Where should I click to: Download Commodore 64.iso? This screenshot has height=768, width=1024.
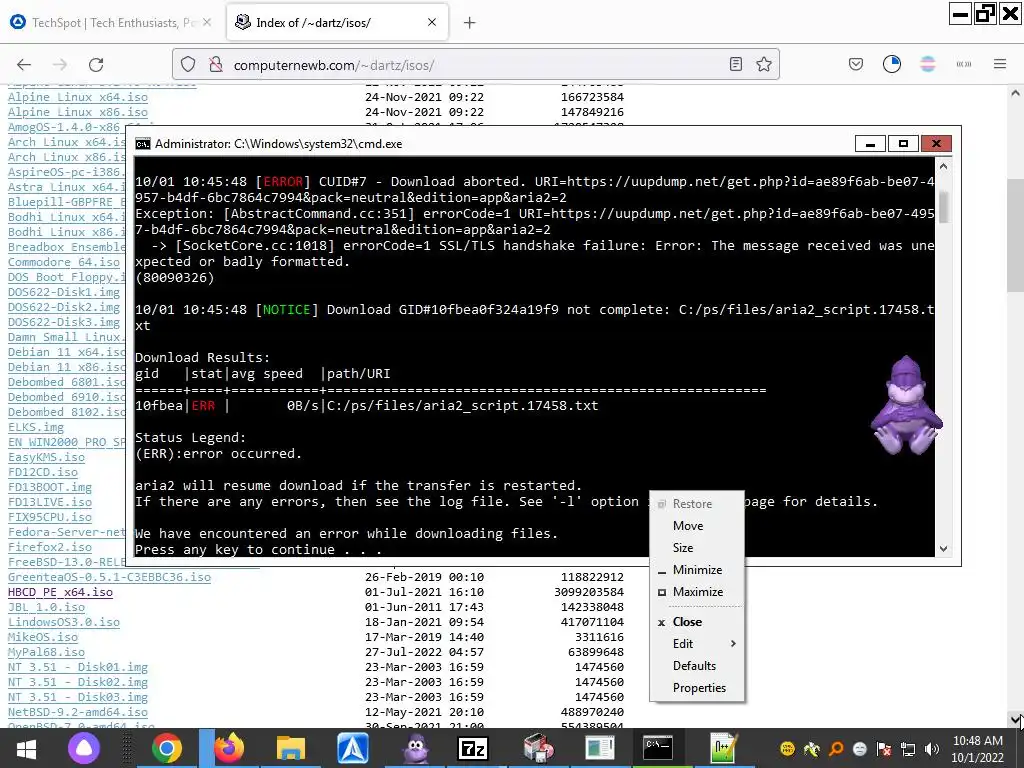coord(64,262)
